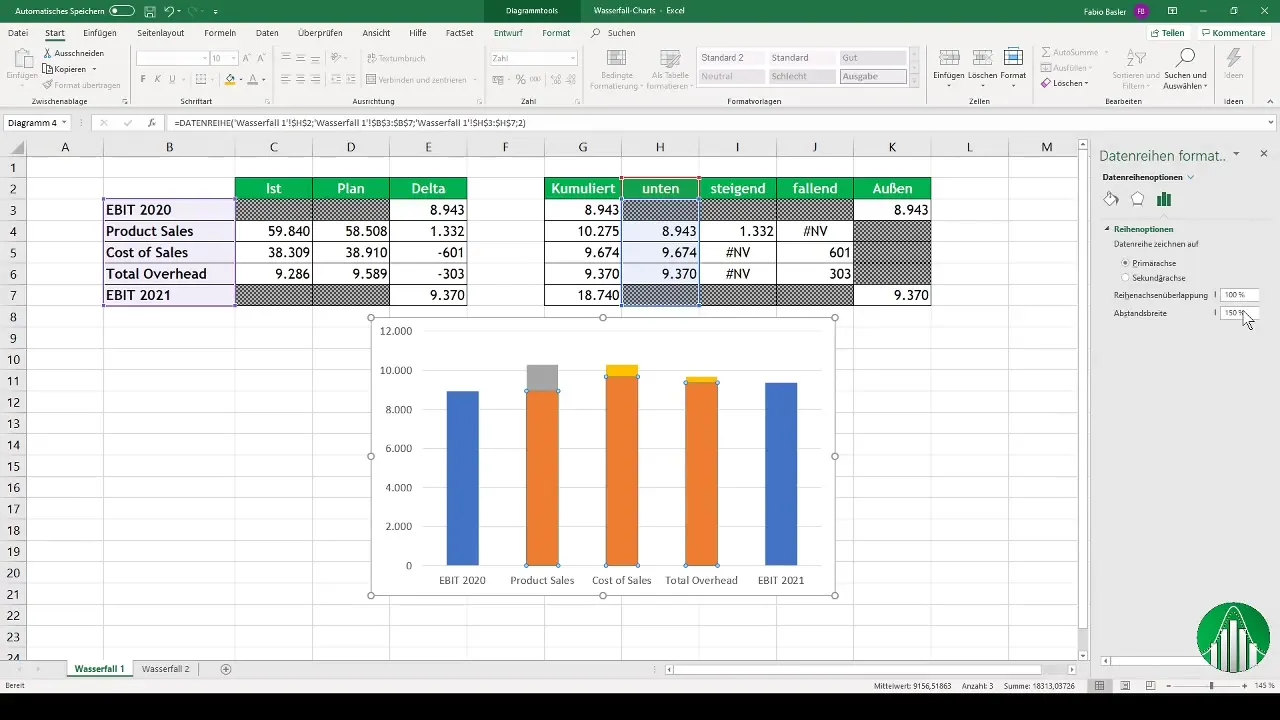Open the Formeln ribbon tab
Image resolution: width=1280 pixels, height=720 pixels.
tap(220, 33)
